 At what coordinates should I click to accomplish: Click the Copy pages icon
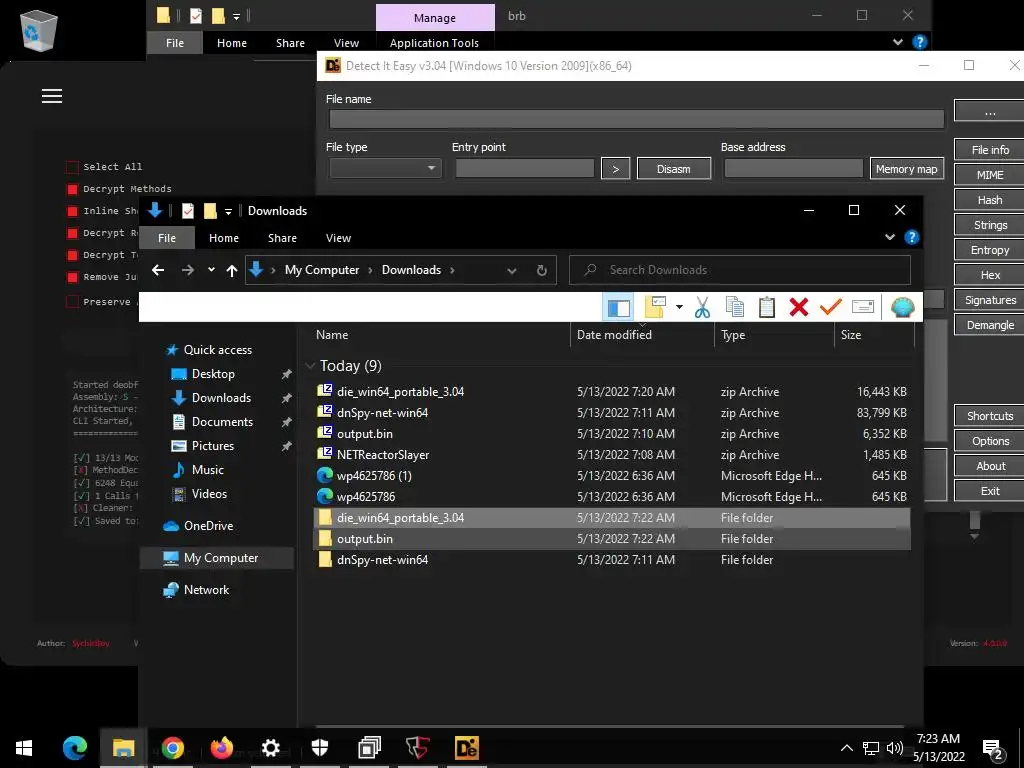click(735, 307)
